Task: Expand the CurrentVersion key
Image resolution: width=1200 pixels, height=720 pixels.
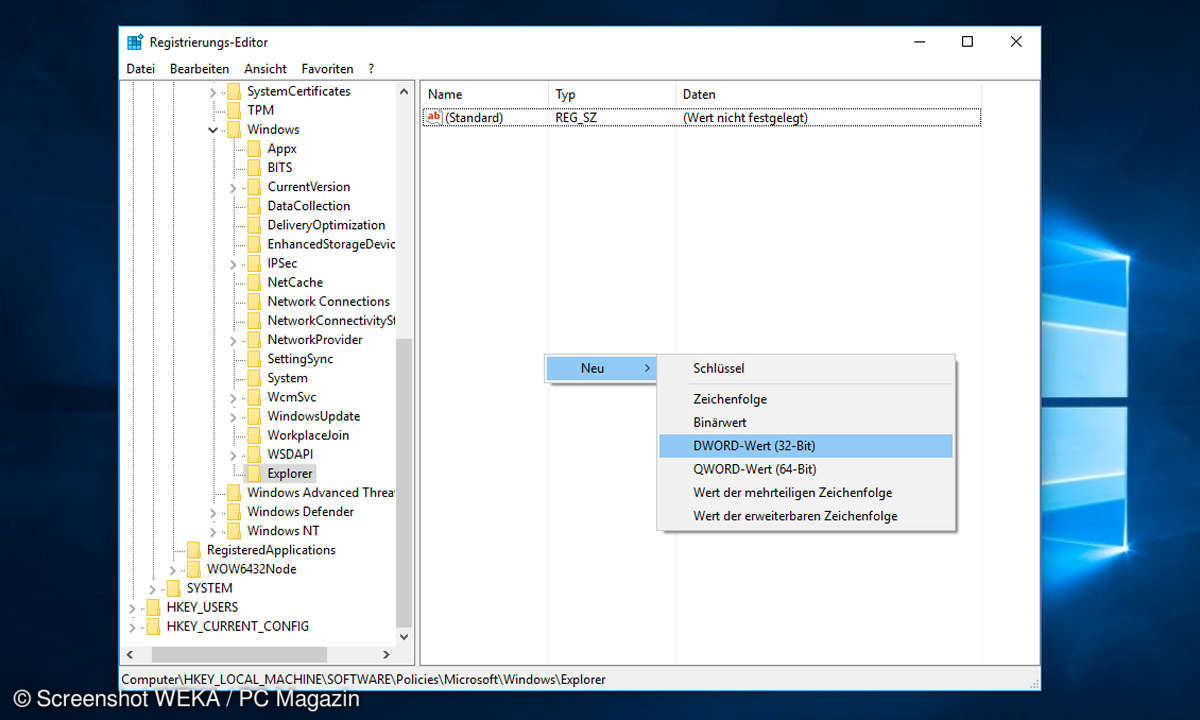Action: point(233,188)
